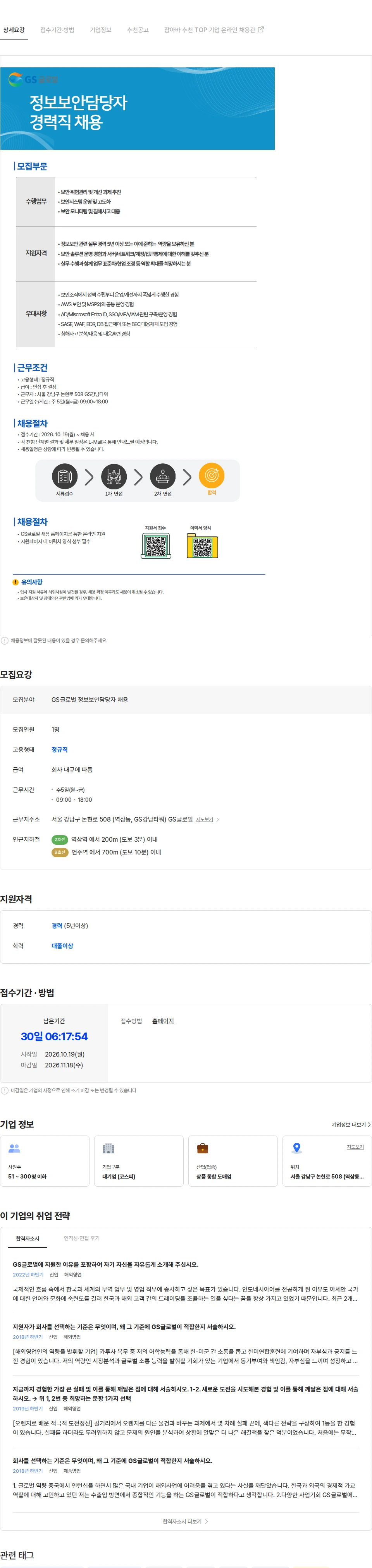Click the 유의사항 warning icon
The image size is (372, 1568).
(16, 582)
